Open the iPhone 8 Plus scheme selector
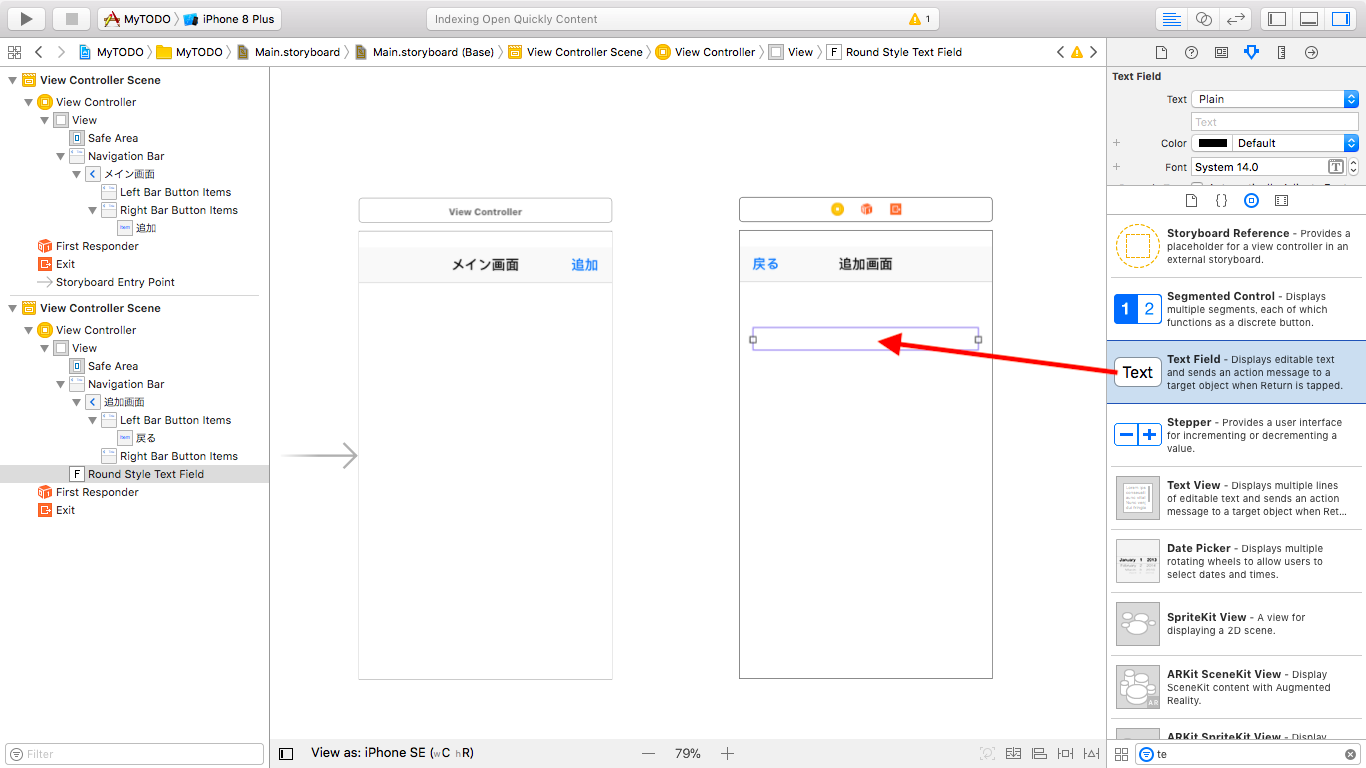Screen dimensions: 1366x768 pyautogui.click(x=237, y=18)
